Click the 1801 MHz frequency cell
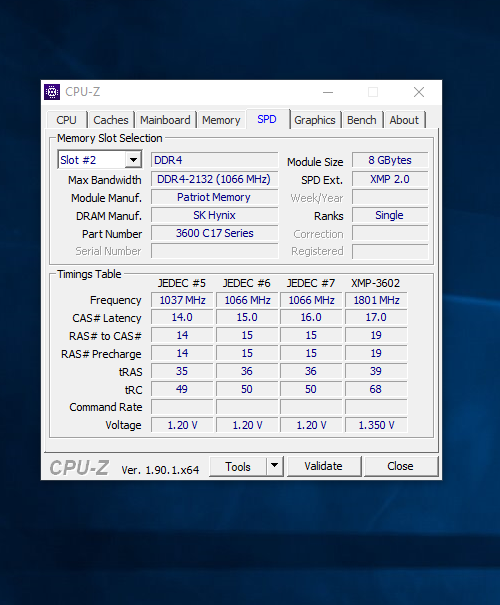This screenshot has height=605, width=500. [x=376, y=300]
